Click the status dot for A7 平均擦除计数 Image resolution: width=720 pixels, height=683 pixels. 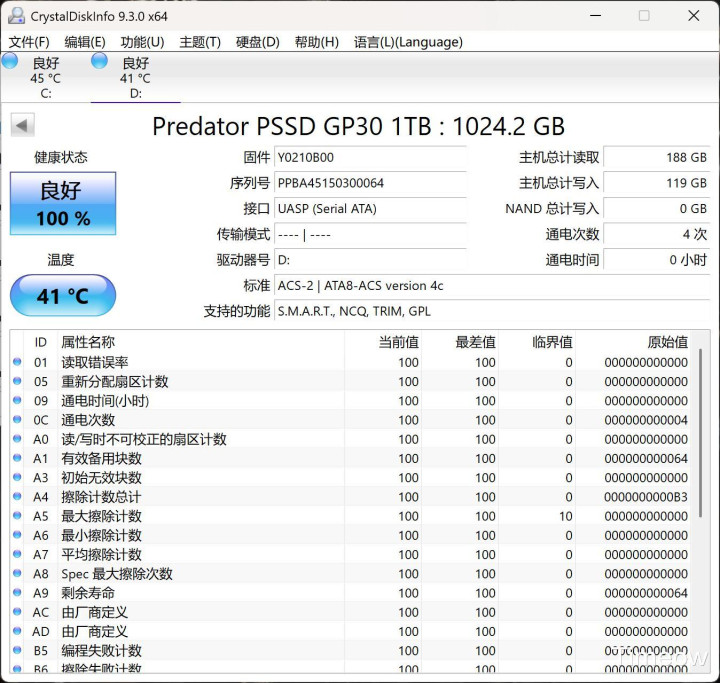pos(17,554)
